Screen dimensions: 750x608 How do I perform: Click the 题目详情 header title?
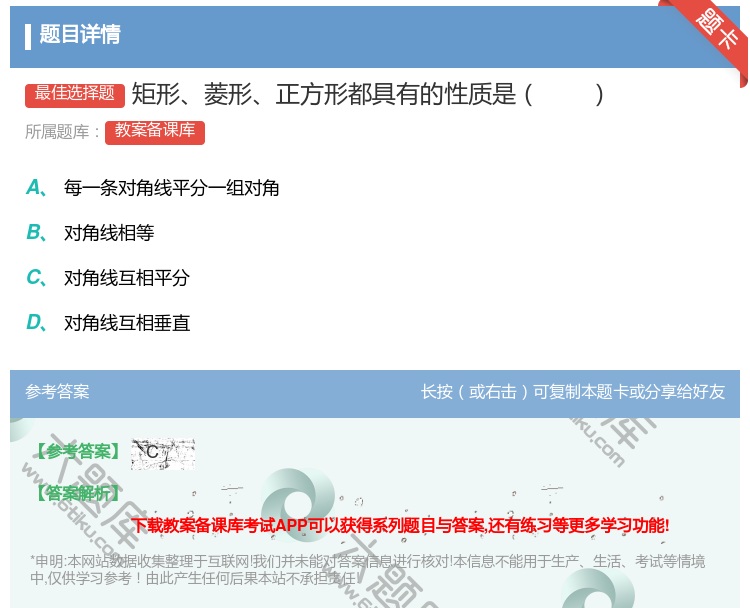(79, 34)
